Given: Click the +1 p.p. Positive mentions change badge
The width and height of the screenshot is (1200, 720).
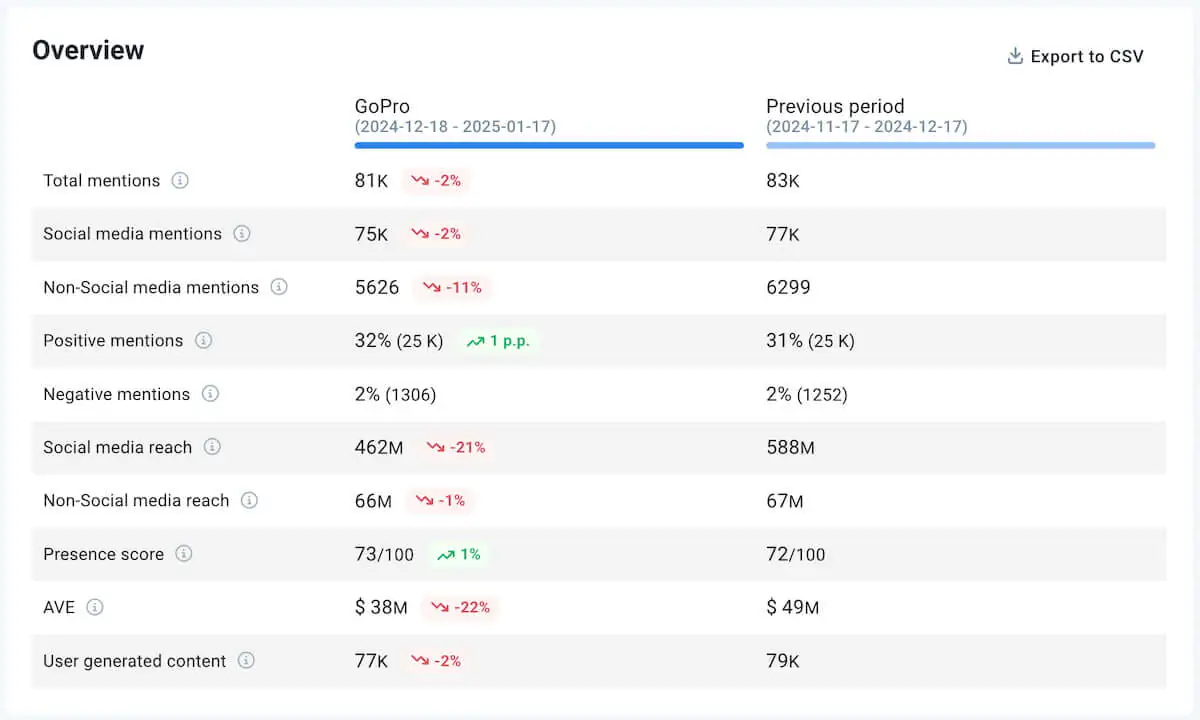Looking at the screenshot, I should pos(499,341).
